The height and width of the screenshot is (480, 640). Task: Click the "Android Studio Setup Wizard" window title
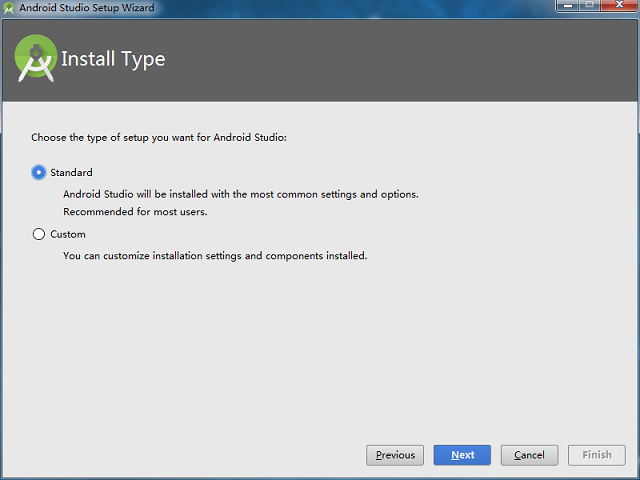86,7
